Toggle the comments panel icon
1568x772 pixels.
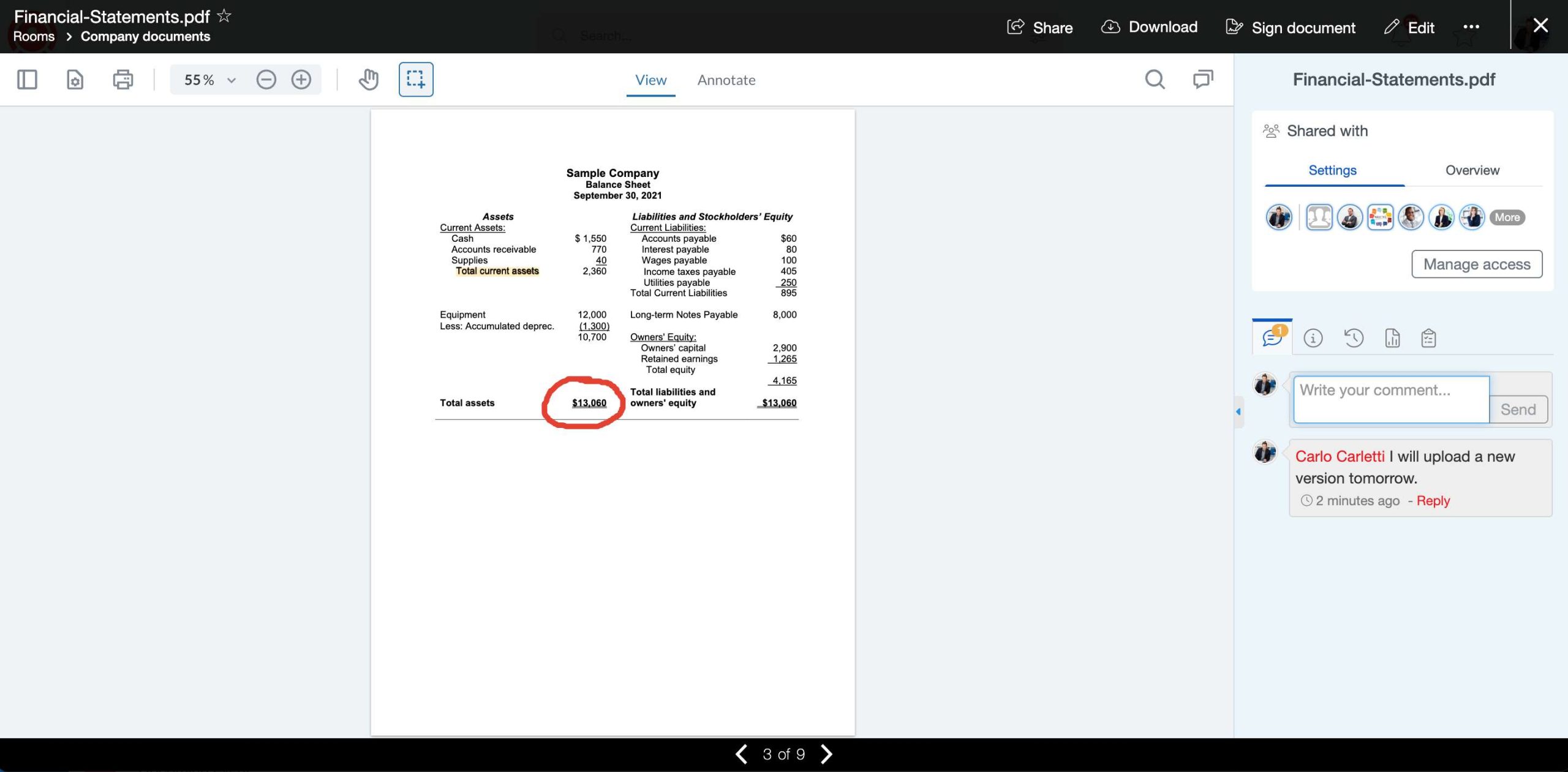tap(1202, 80)
